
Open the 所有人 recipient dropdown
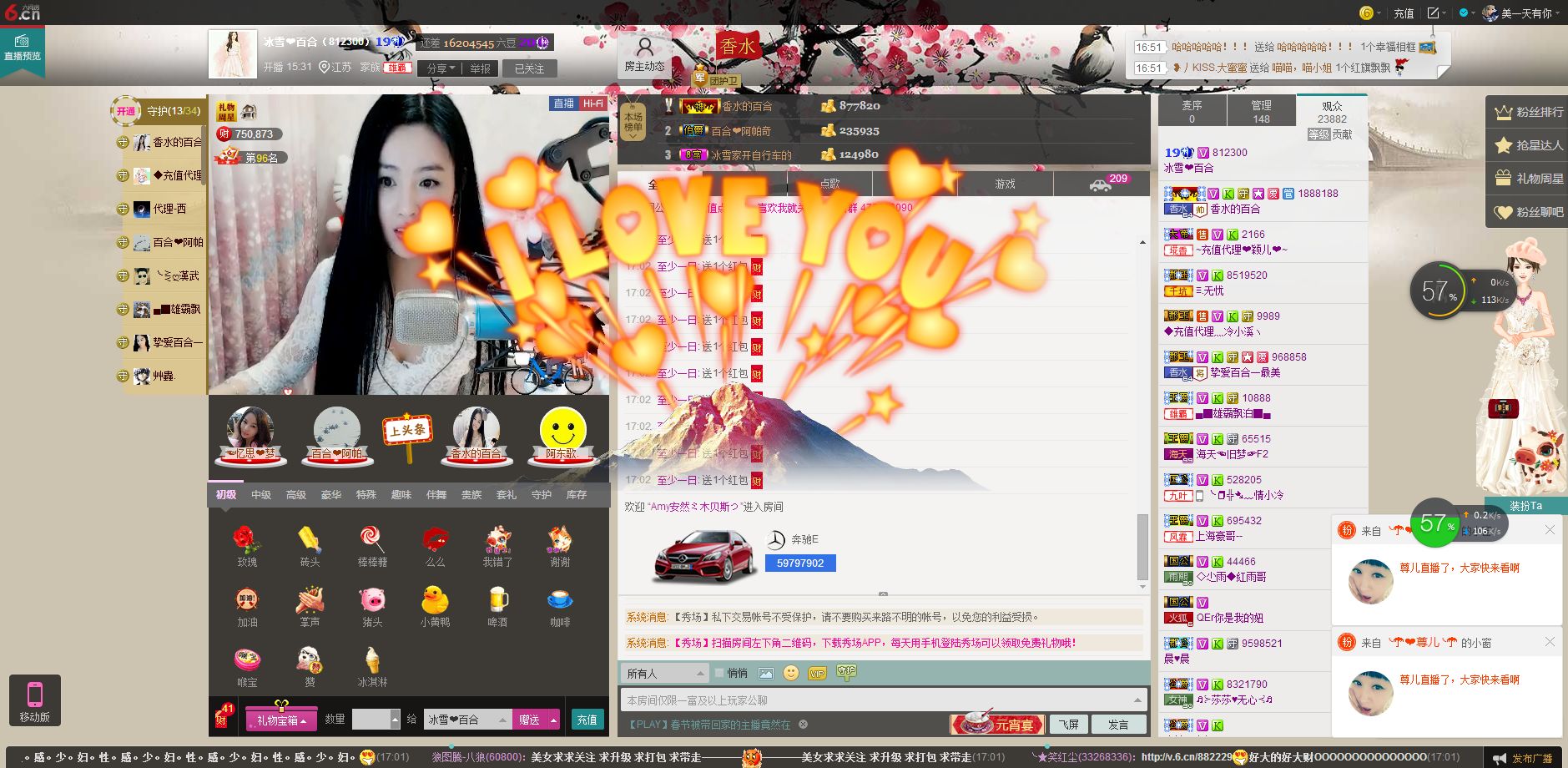[x=665, y=673]
